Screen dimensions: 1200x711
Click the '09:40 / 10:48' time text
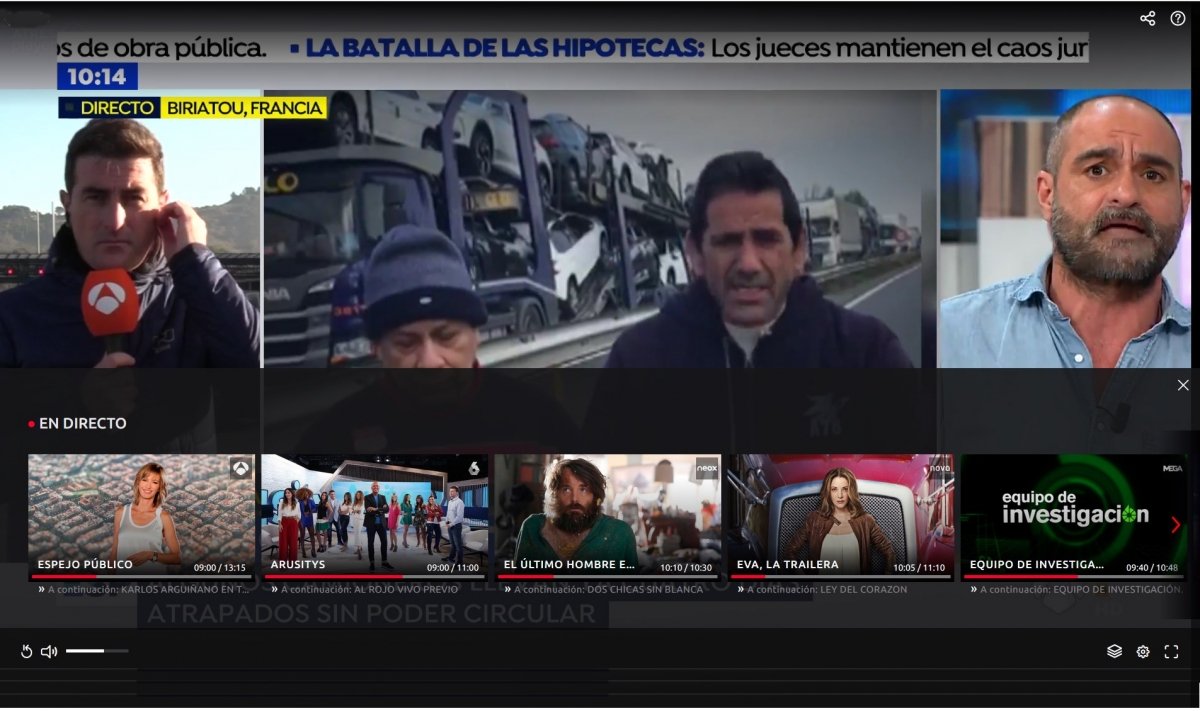click(x=1152, y=567)
